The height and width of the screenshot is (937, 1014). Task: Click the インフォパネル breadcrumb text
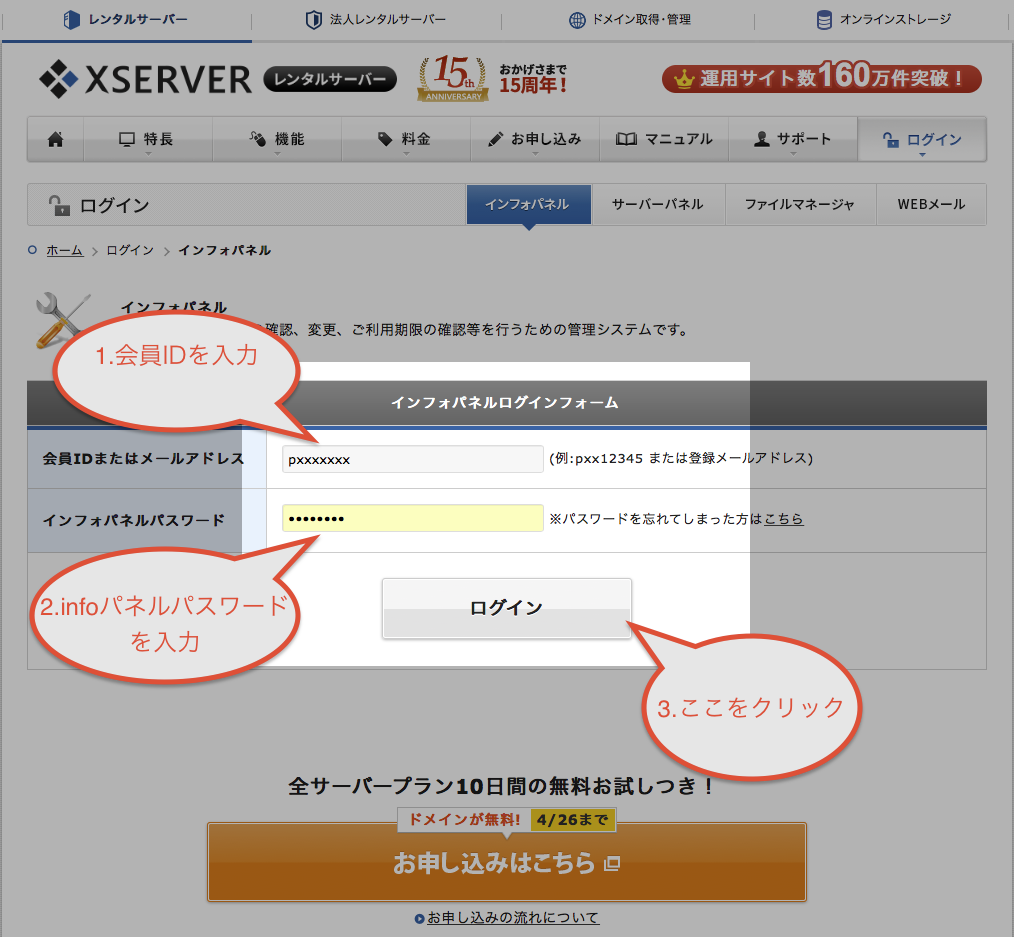coord(224,250)
